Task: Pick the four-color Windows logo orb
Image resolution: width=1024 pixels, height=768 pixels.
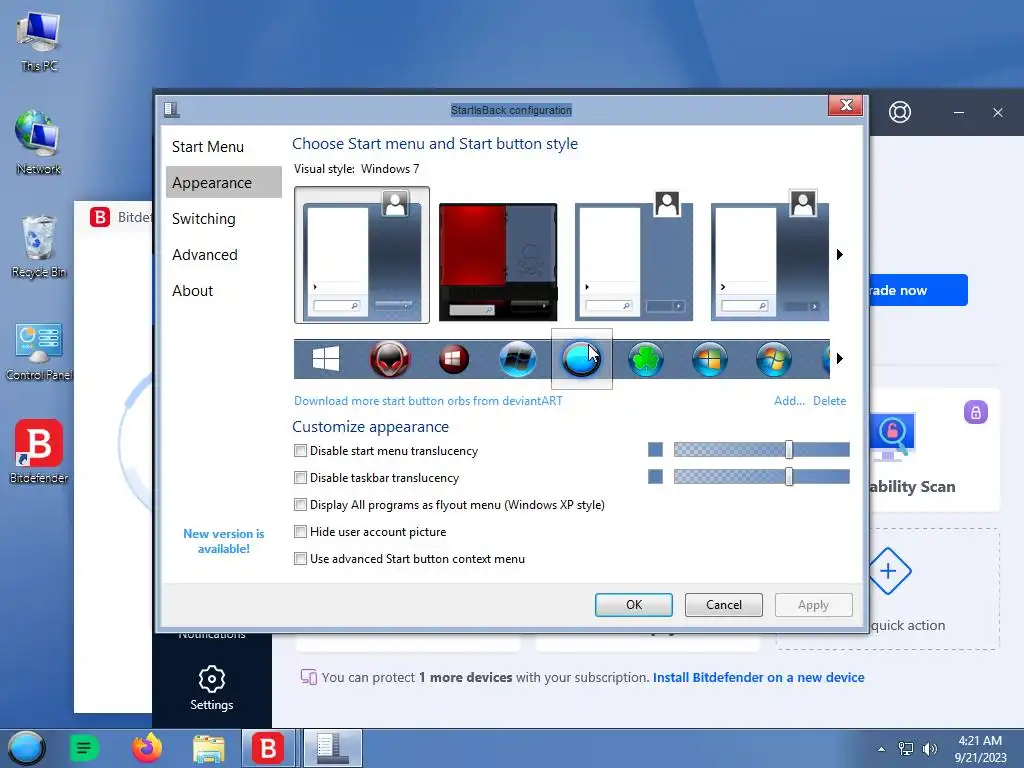Action: tap(709, 359)
